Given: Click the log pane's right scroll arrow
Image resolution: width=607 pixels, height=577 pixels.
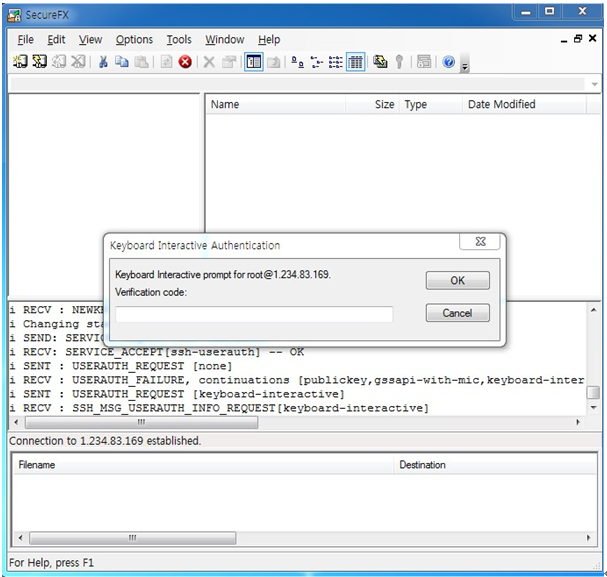Looking at the screenshot, I should 578,422.
